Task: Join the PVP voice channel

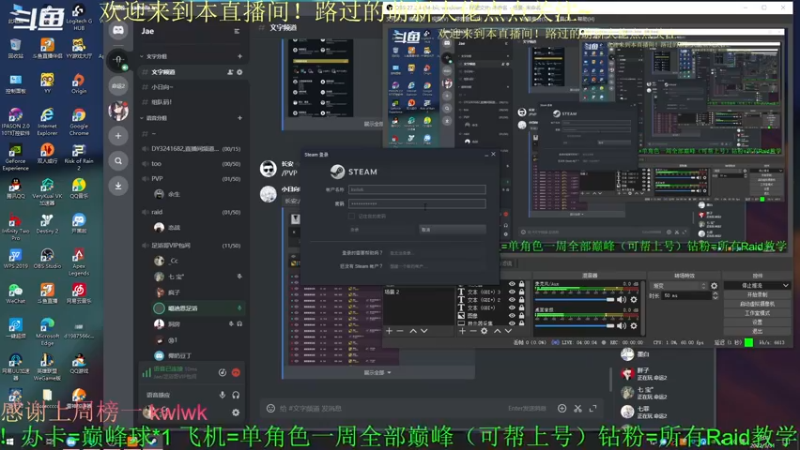Action: tap(192, 179)
